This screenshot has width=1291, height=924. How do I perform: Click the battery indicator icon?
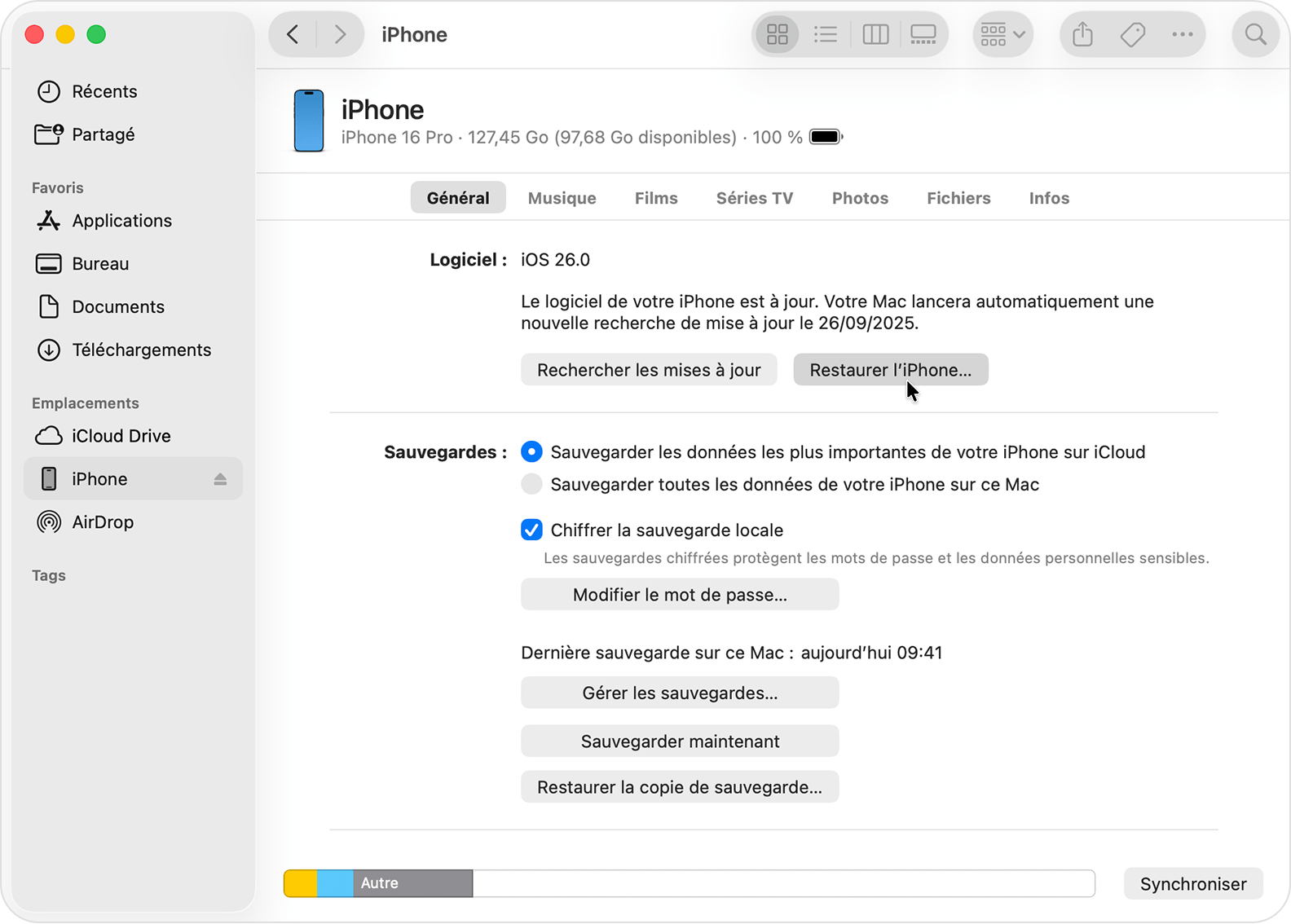pos(826,137)
